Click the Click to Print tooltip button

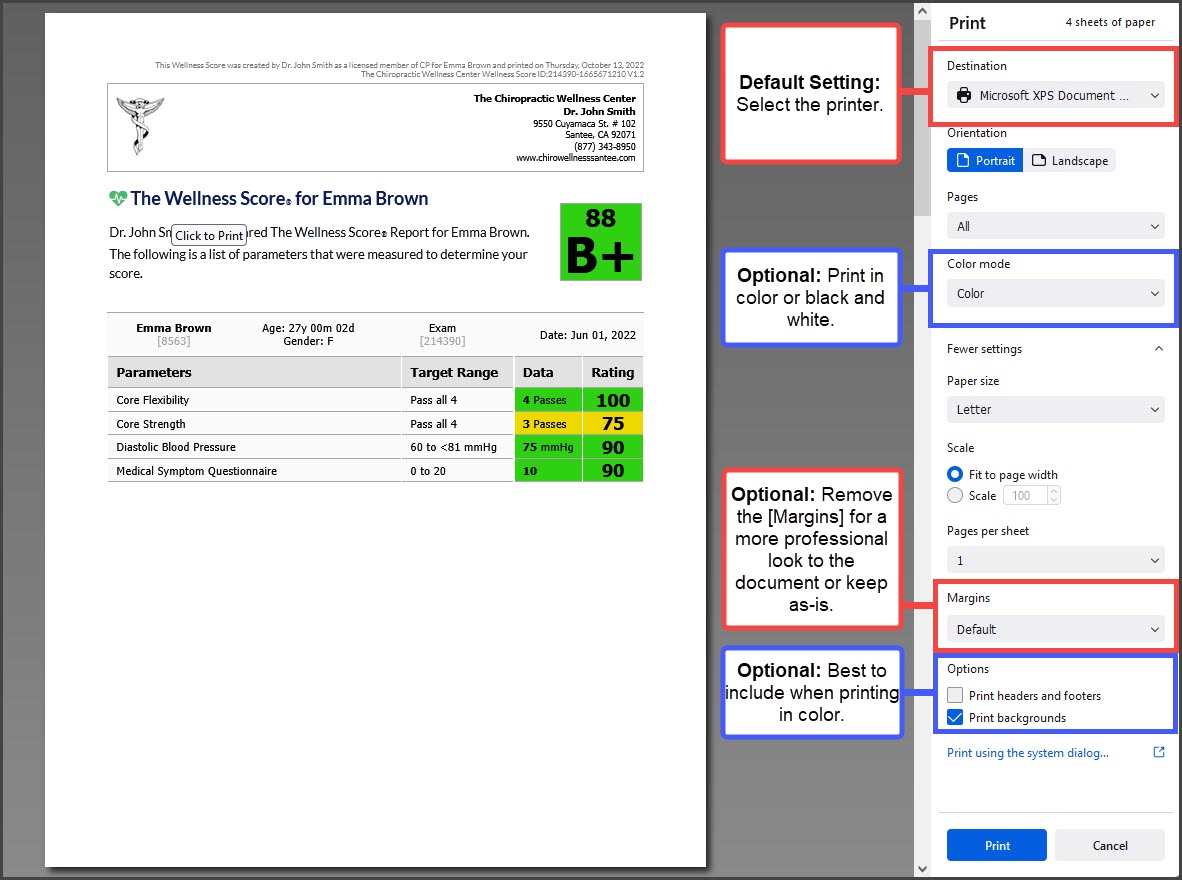coord(210,235)
